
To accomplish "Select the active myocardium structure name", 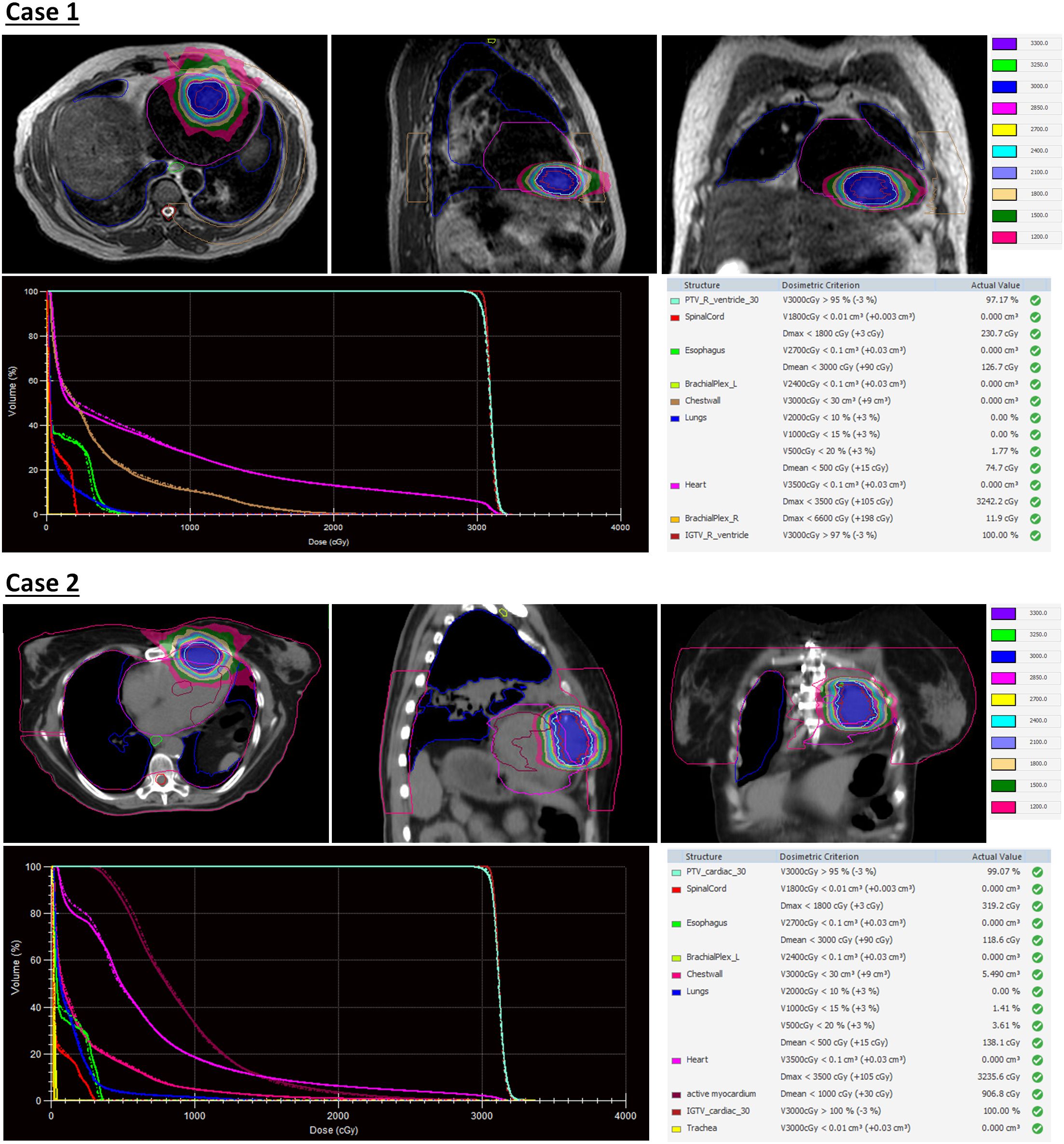I will point(721,1094).
